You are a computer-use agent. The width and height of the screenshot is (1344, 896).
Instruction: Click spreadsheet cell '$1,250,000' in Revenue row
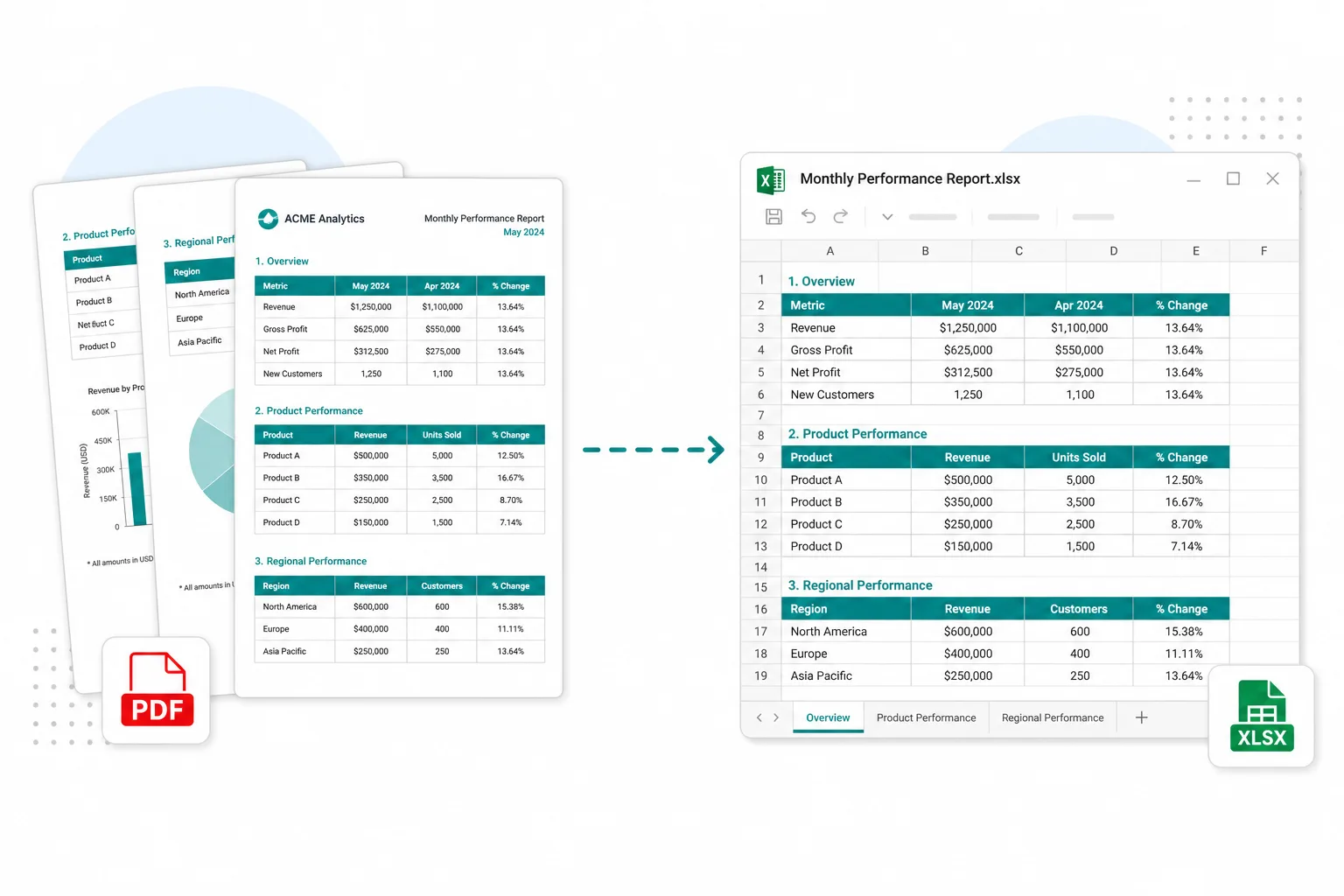[968, 328]
